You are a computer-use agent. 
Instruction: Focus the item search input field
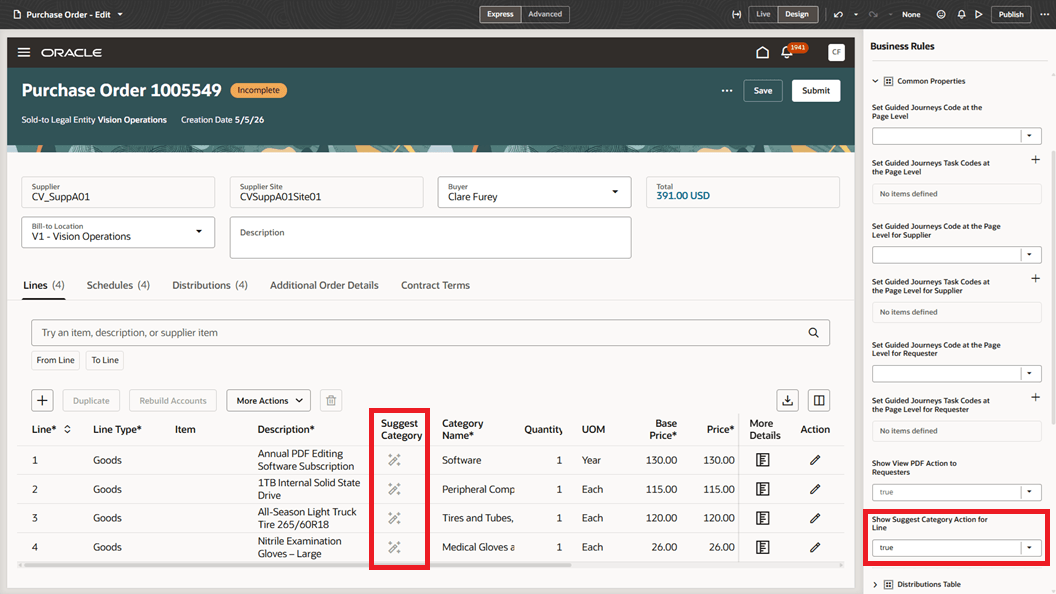(421, 333)
